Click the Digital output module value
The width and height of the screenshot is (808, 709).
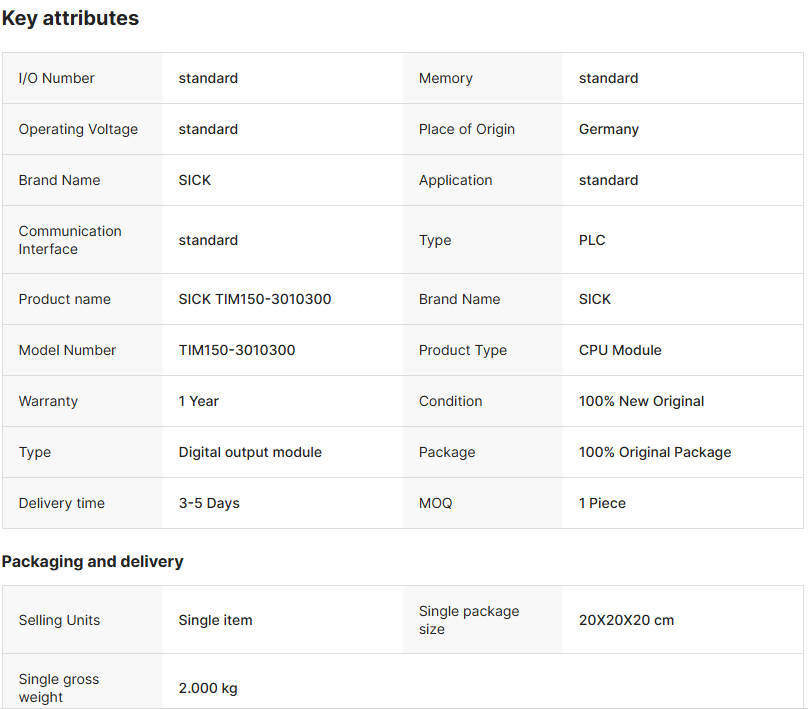(250, 452)
